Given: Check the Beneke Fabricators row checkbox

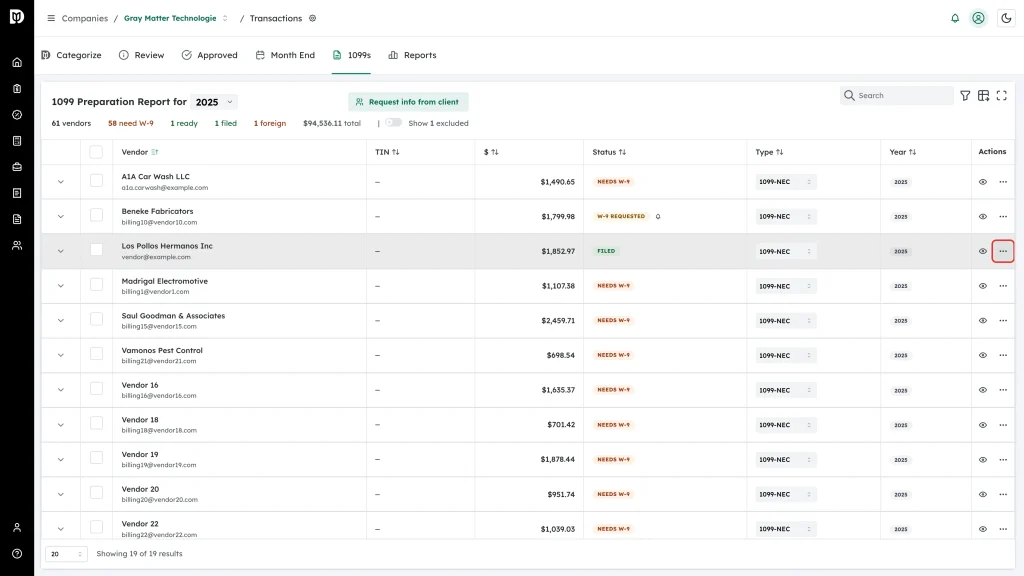Looking at the screenshot, I should coord(96,215).
